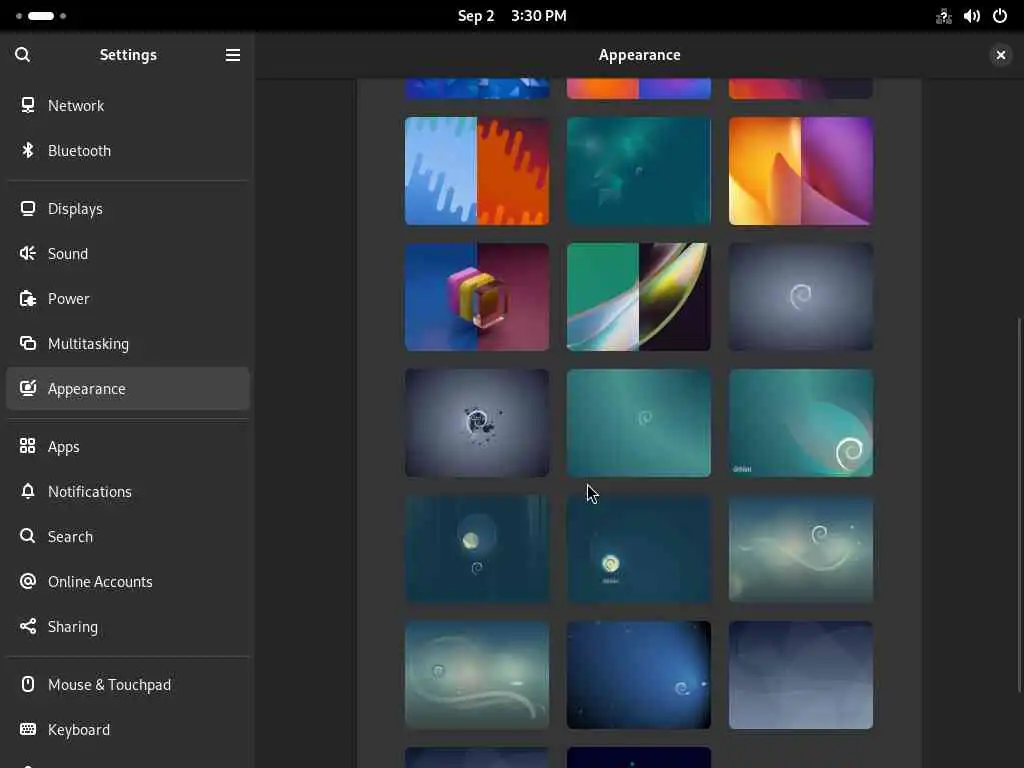Click the Appearance icon in sidebar
Image resolution: width=1024 pixels, height=768 pixels.
tap(27, 389)
